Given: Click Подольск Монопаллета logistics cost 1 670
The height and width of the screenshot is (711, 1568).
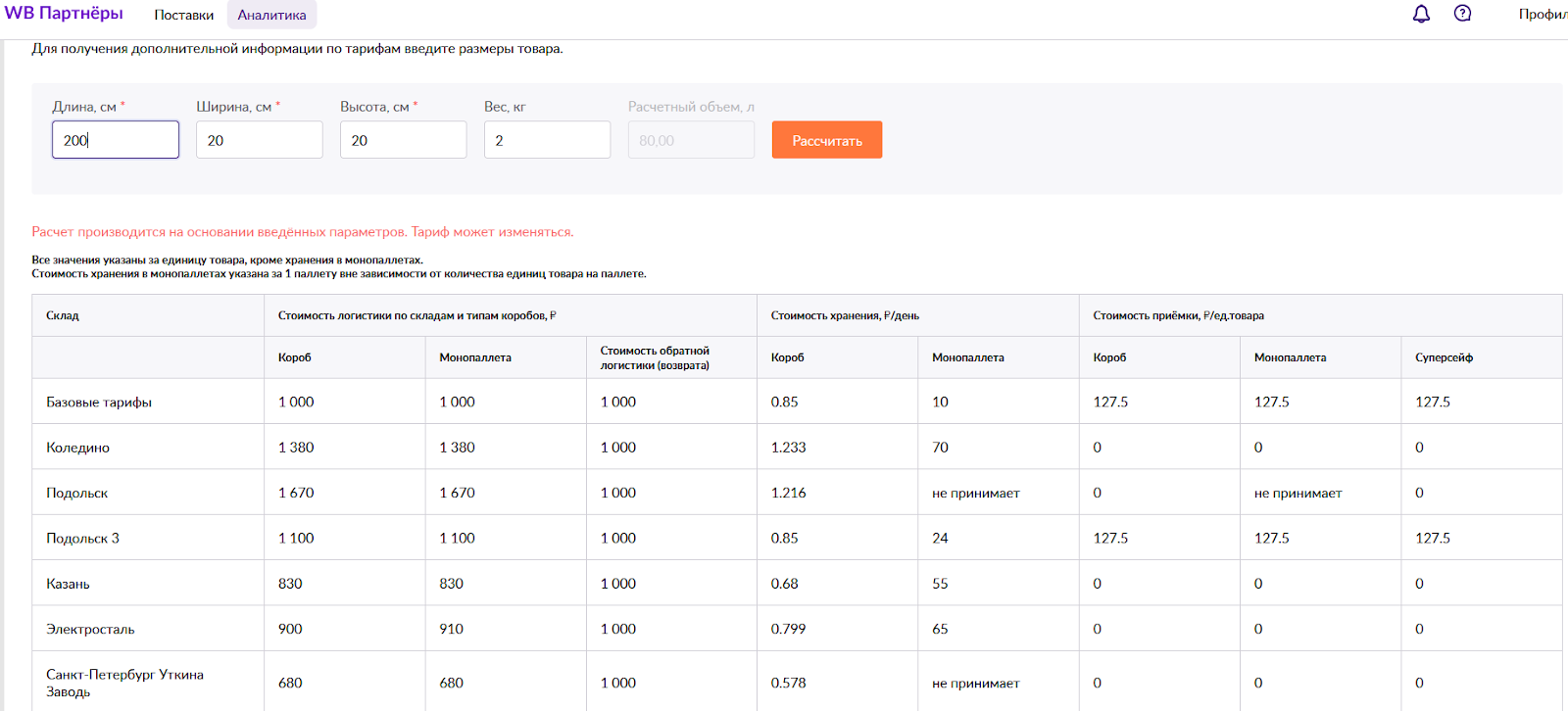Looking at the screenshot, I should coord(457,493).
